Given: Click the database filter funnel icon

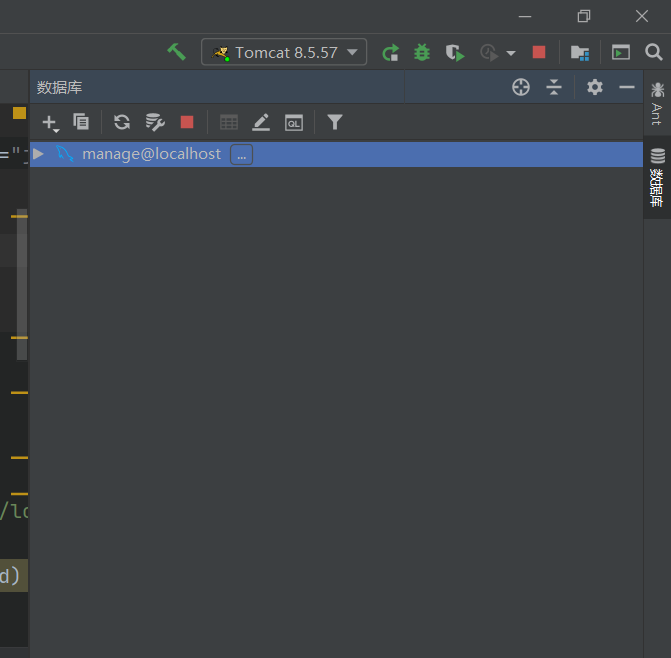Looking at the screenshot, I should pos(335,122).
